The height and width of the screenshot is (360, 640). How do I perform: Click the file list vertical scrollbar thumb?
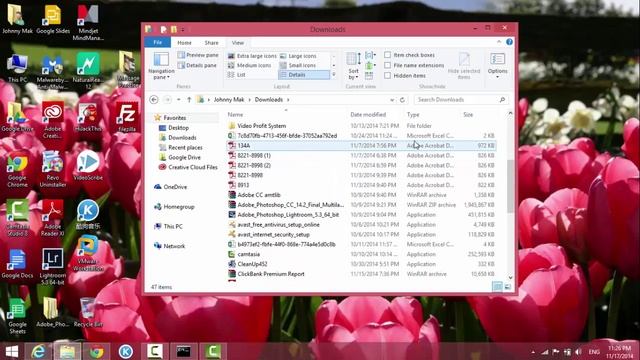tap(510, 186)
